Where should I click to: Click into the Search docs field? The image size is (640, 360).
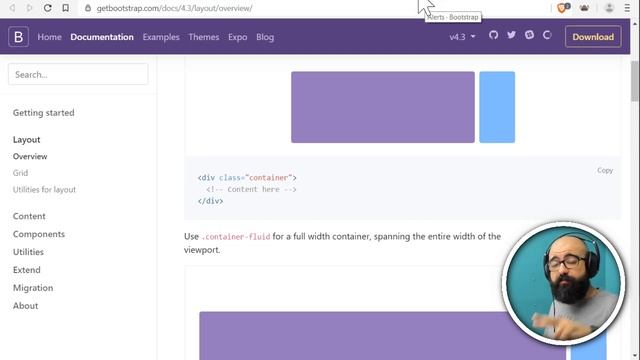tap(78, 74)
